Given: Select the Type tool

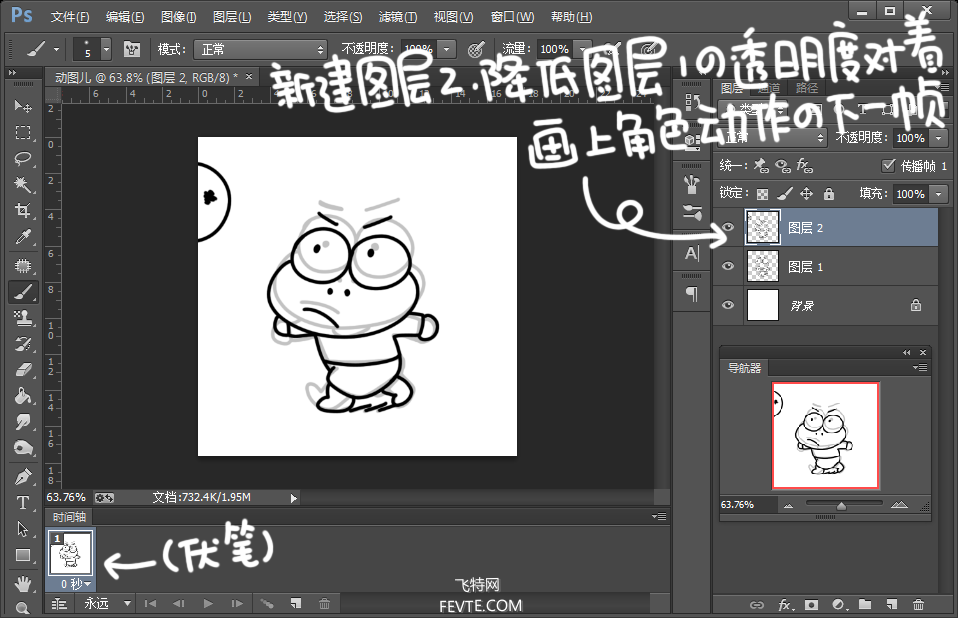Looking at the screenshot, I should [23, 503].
